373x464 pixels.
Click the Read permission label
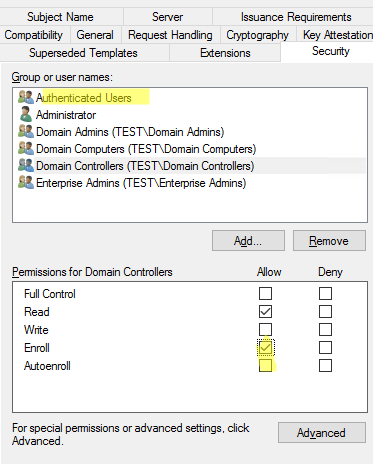coord(37,312)
